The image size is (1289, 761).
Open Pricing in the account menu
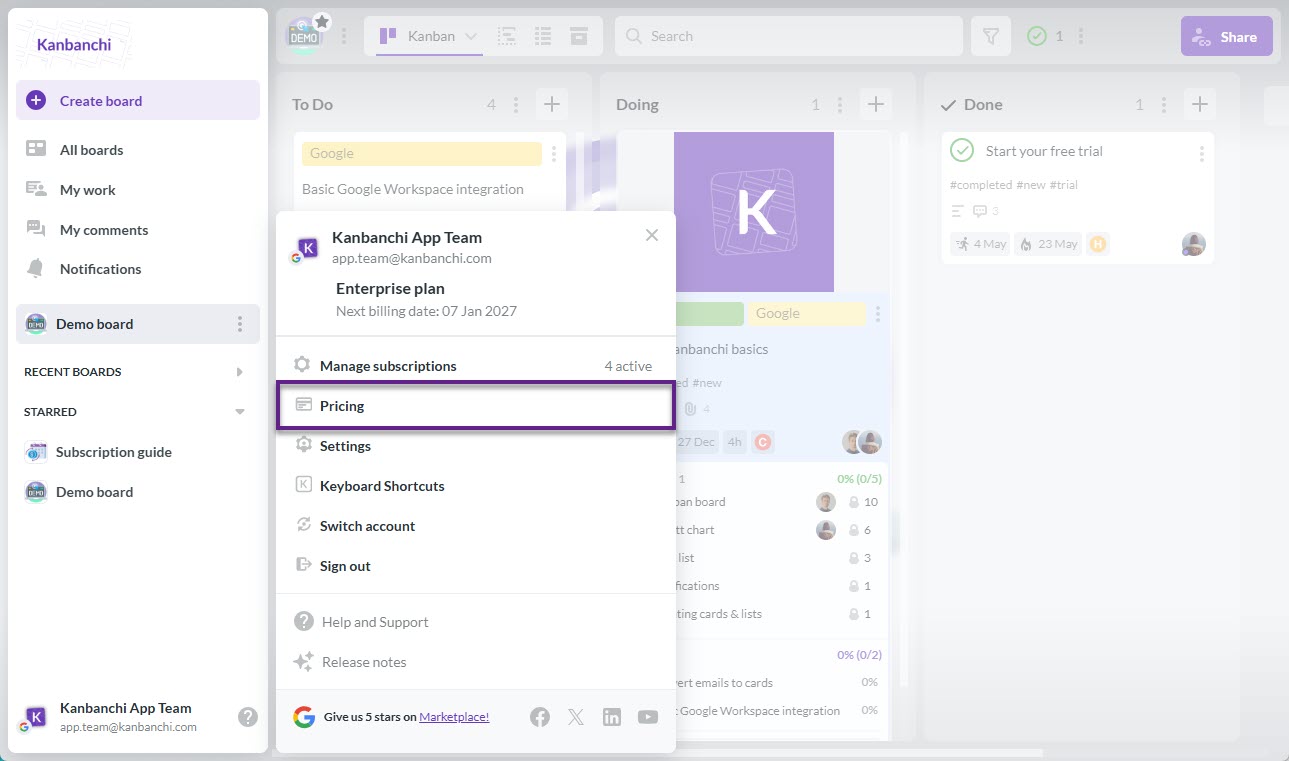[476, 406]
